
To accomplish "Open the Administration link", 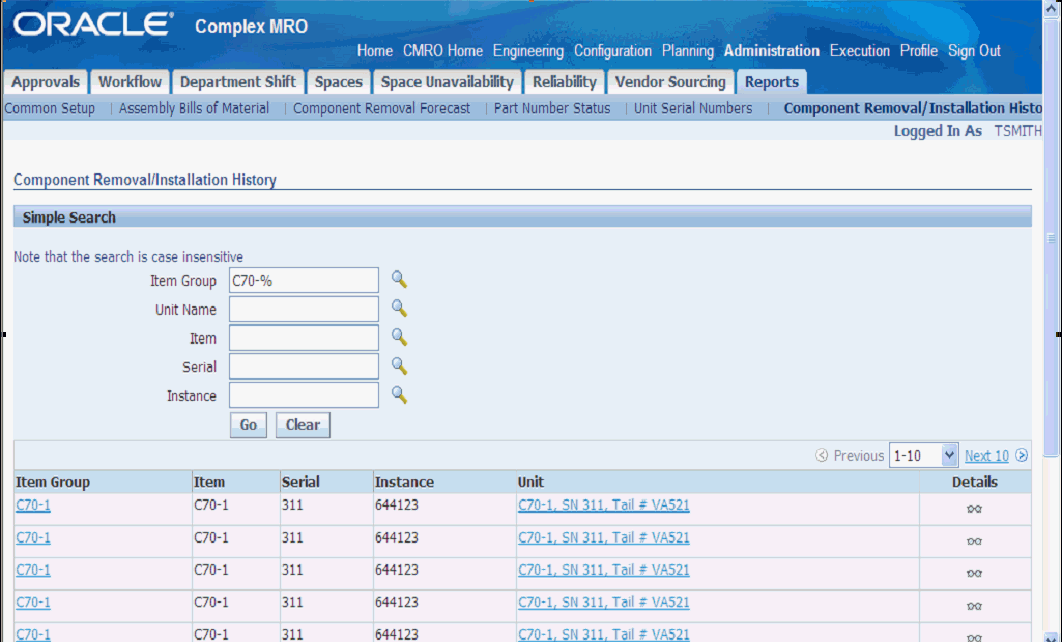I will (x=771, y=51).
